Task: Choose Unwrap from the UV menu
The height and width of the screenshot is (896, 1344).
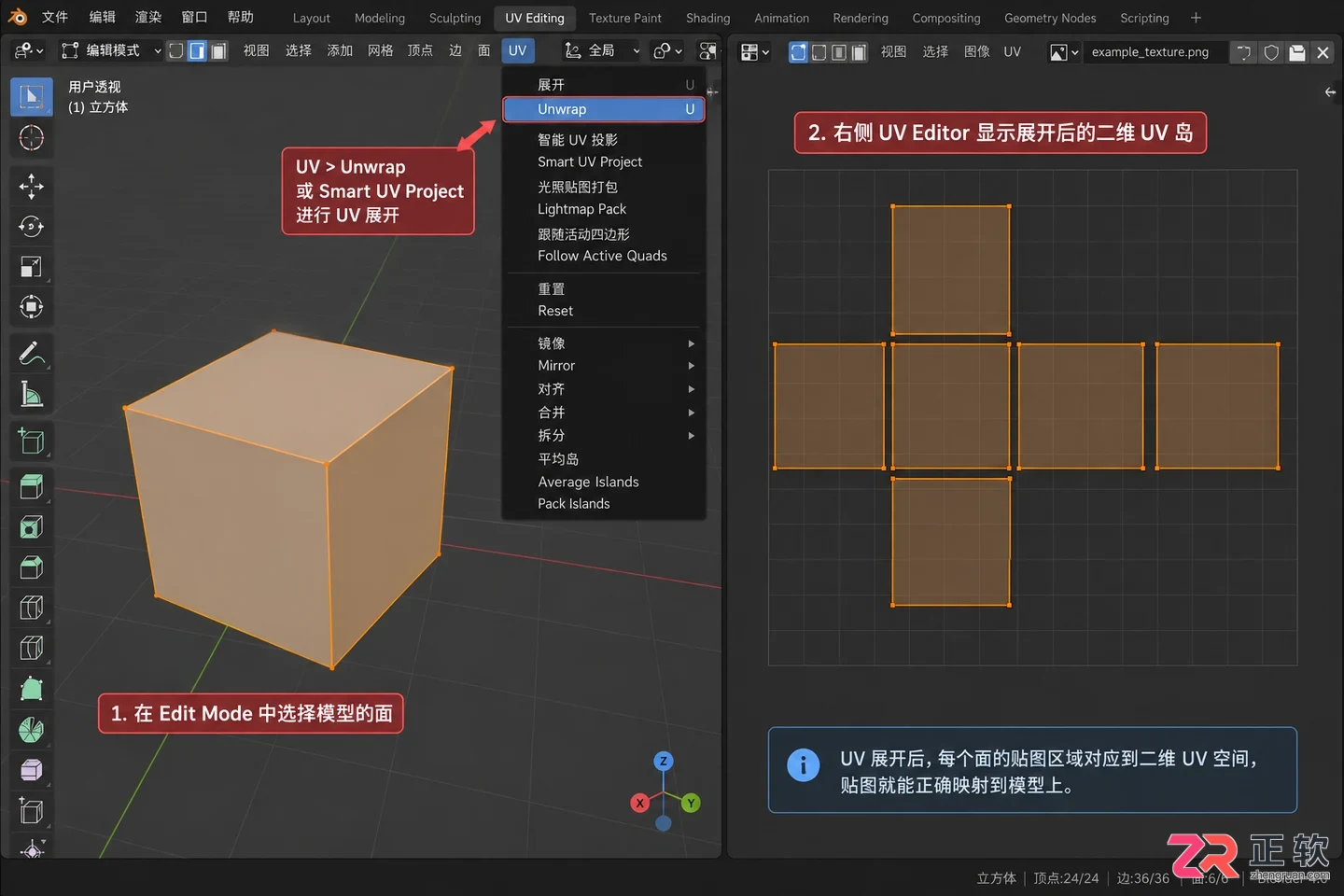Action: pyautogui.click(x=604, y=109)
